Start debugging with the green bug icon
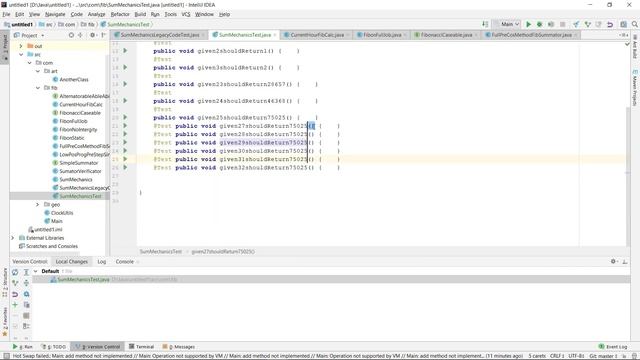The width and height of the screenshot is (640, 360). [x=539, y=24]
